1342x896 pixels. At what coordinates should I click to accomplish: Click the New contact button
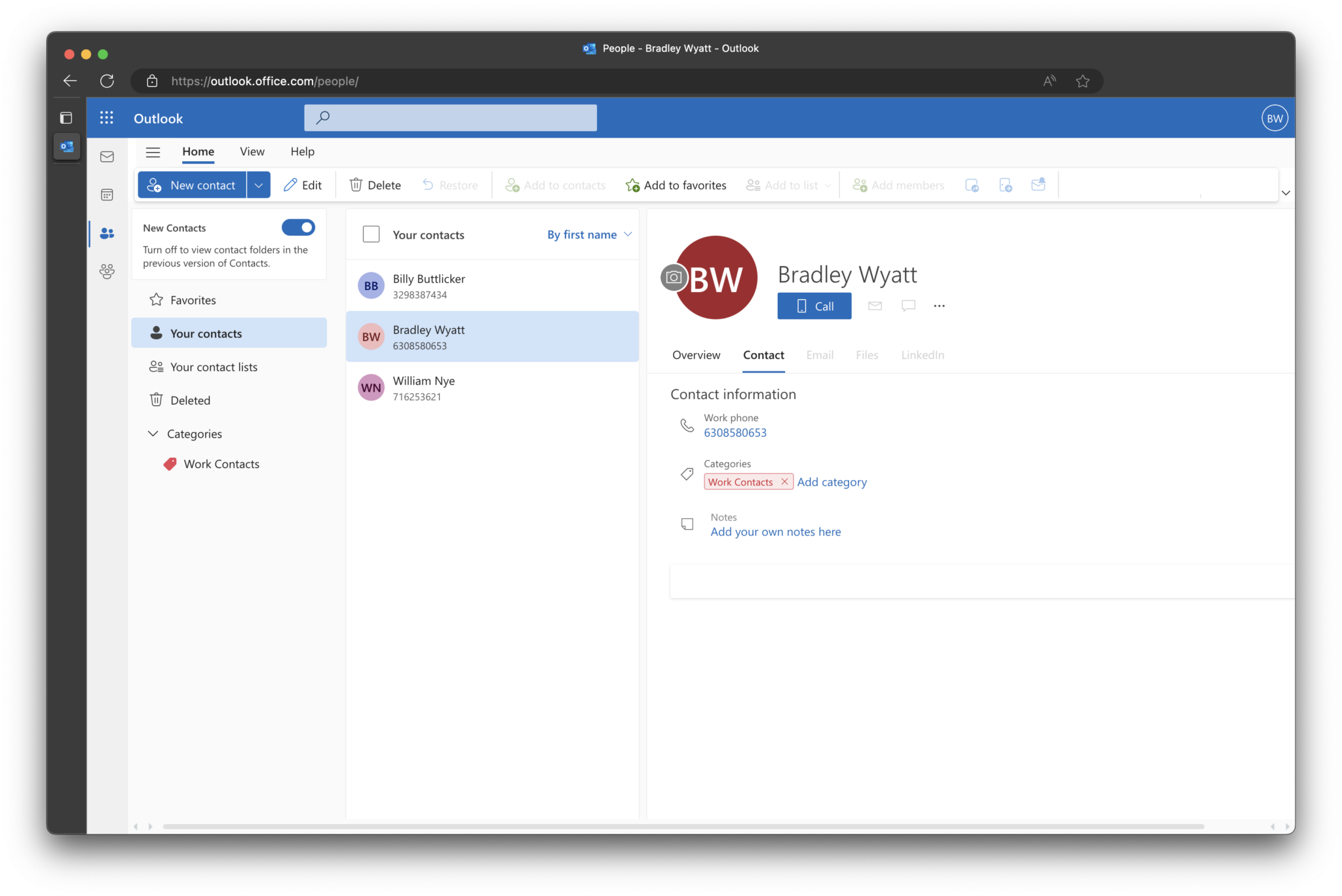point(192,185)
